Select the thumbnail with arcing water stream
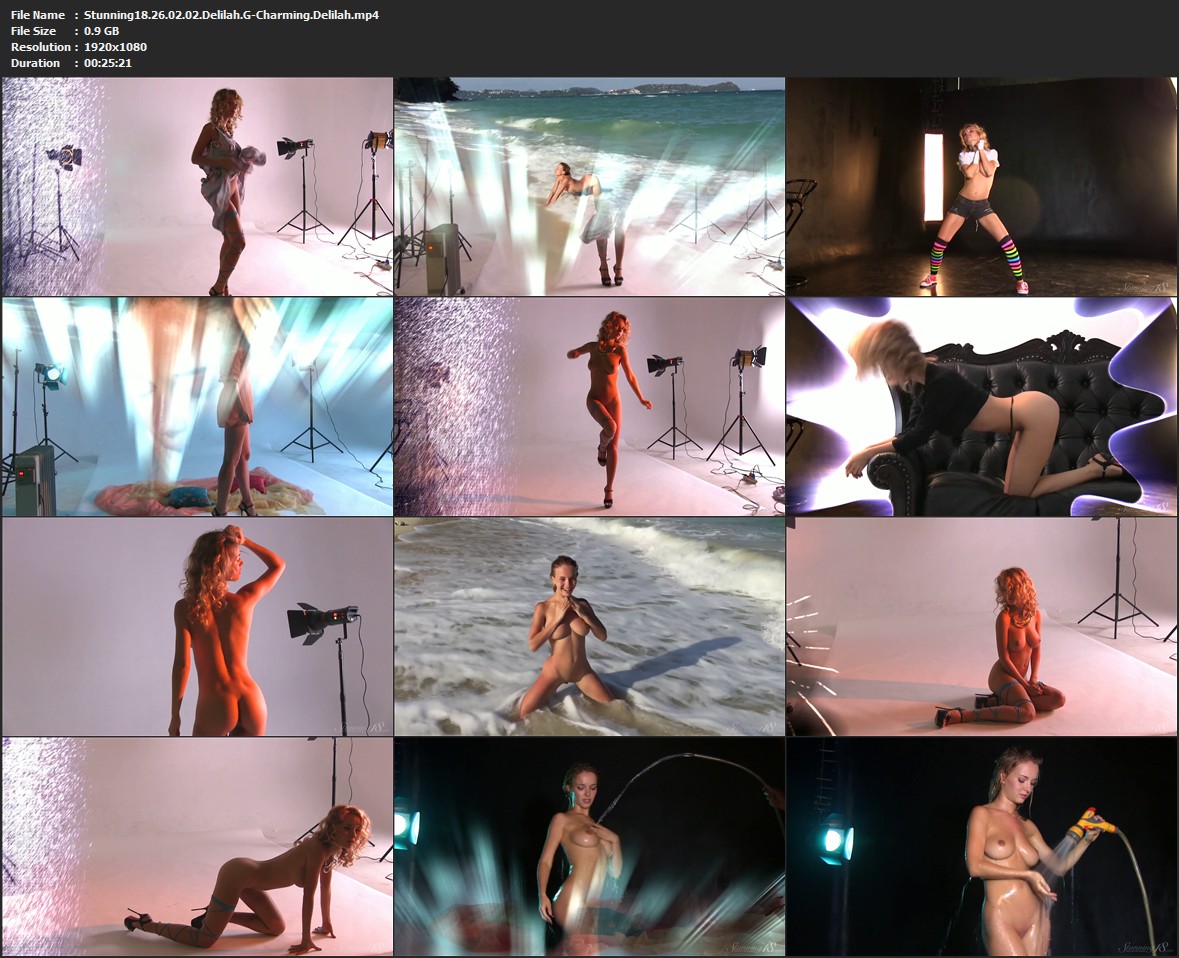 pos(589,846)
